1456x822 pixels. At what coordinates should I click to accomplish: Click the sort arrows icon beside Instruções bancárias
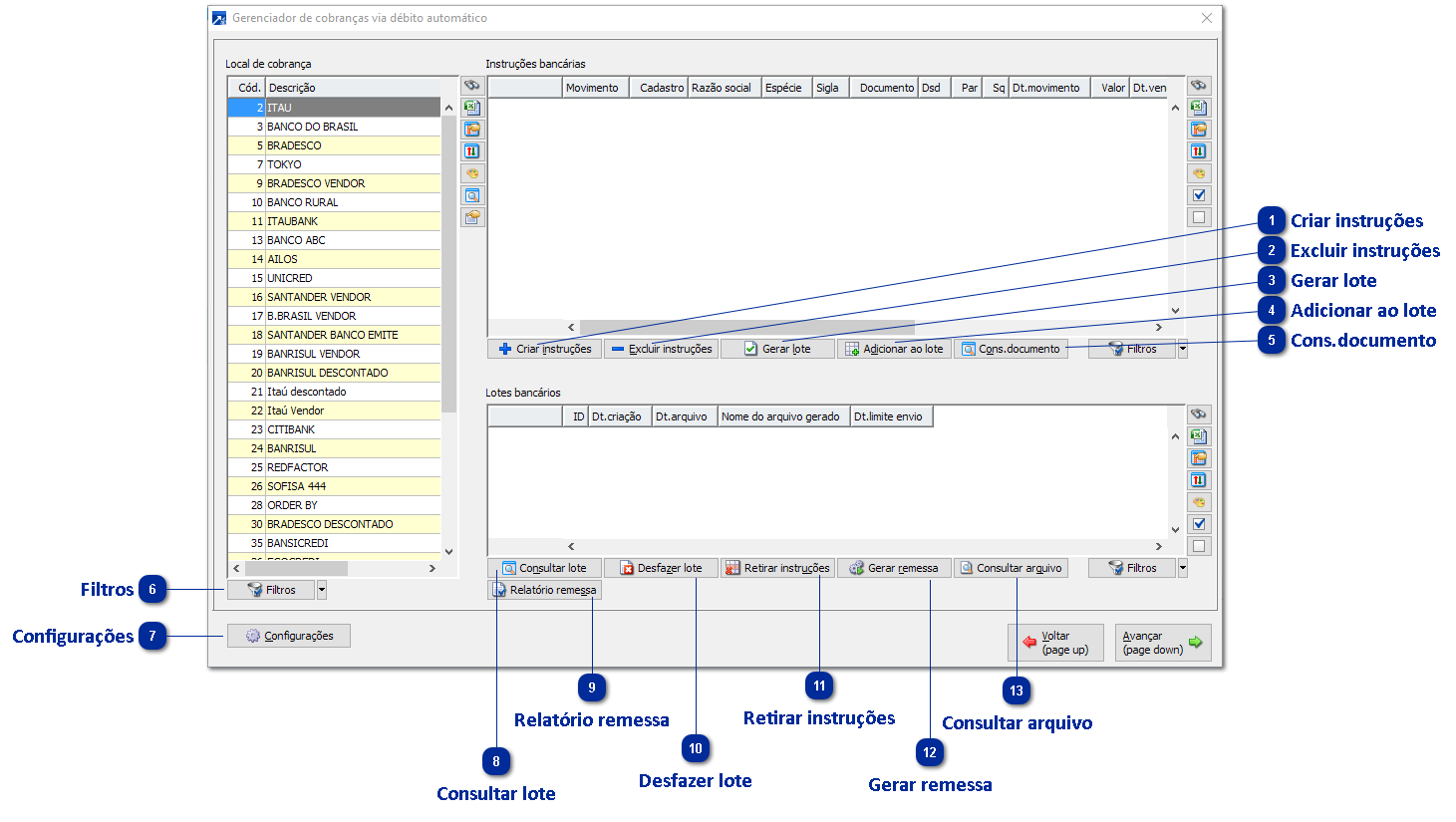pyautogui.click(x=1199, y=151)
